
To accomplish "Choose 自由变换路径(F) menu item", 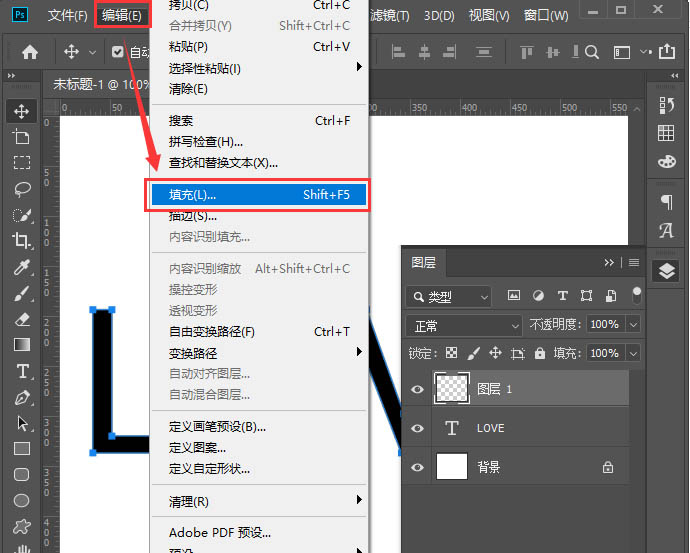I will pos(259,331).
